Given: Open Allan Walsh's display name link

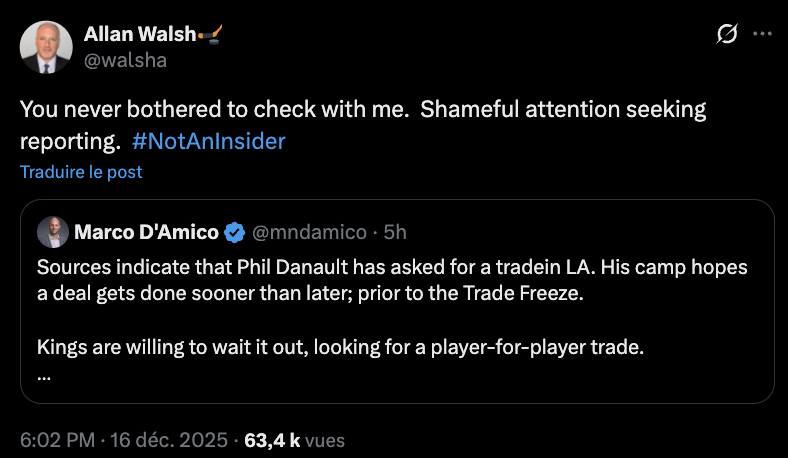Looking at the screenshot, I should point(139,35).
